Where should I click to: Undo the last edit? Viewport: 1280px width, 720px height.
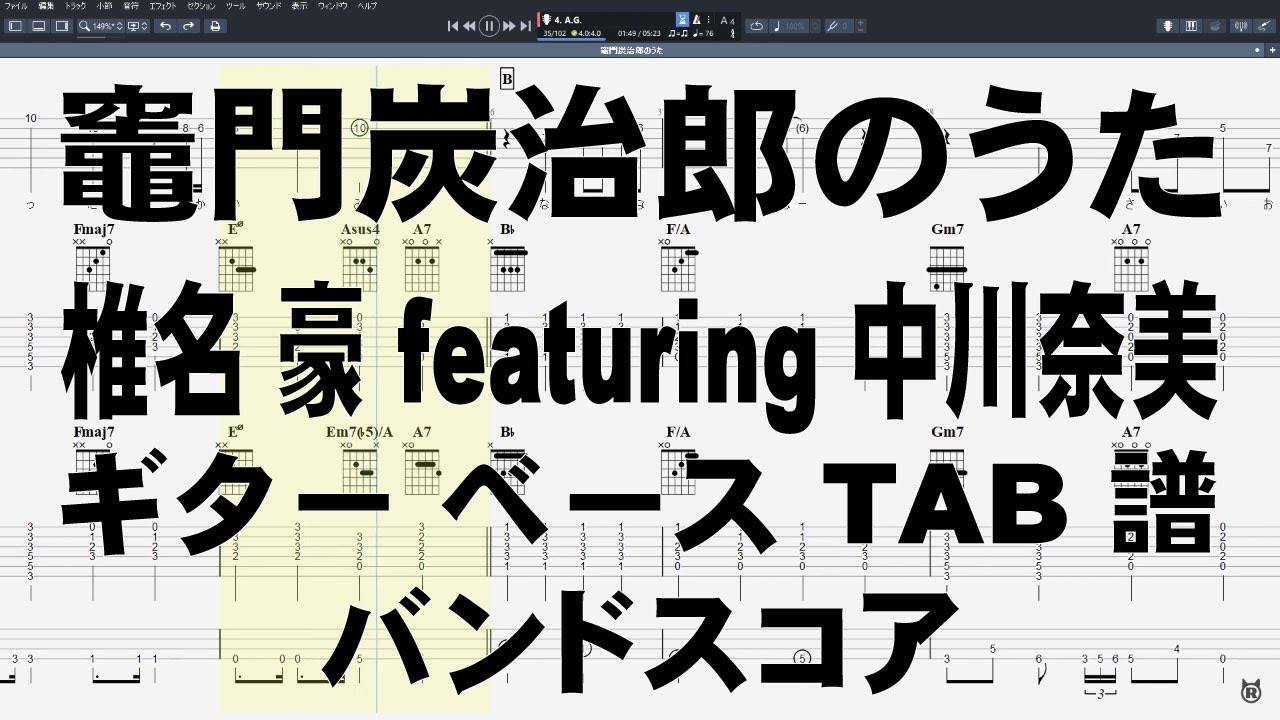coord(166,26)
